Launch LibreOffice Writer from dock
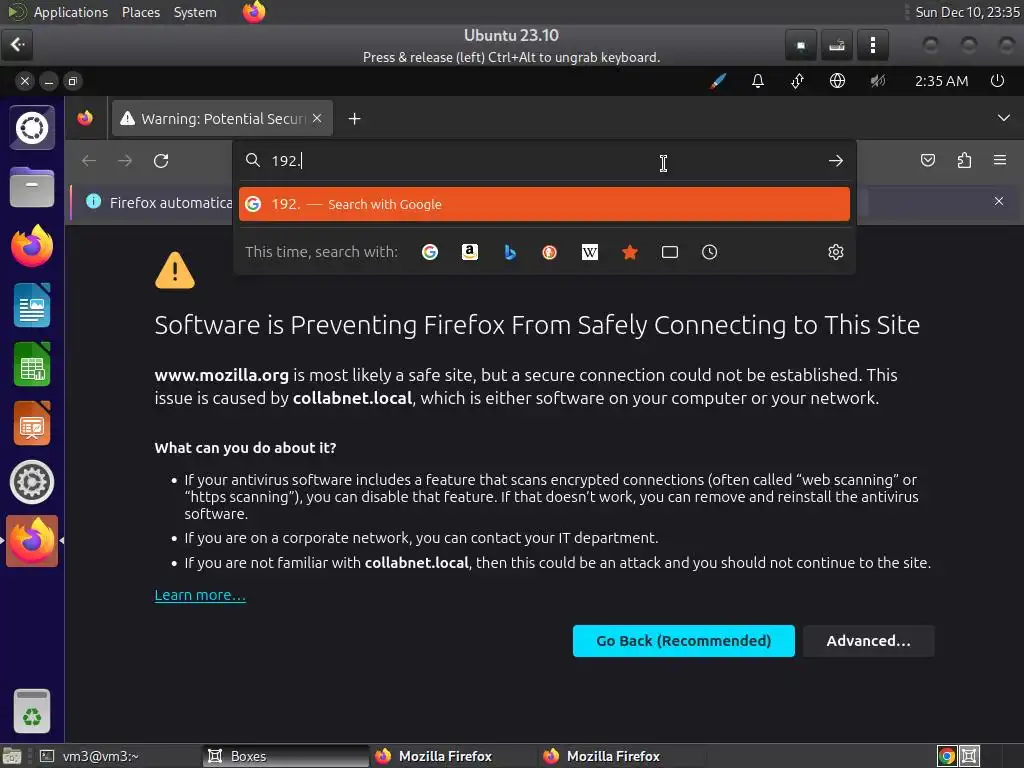 32,305
